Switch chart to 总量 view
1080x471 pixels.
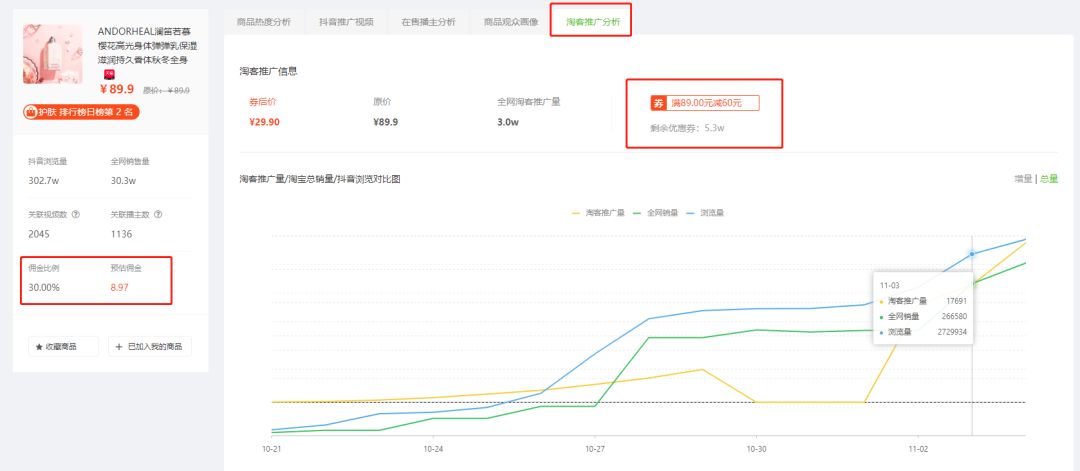pyautogui.click(x=1049, y=179)
